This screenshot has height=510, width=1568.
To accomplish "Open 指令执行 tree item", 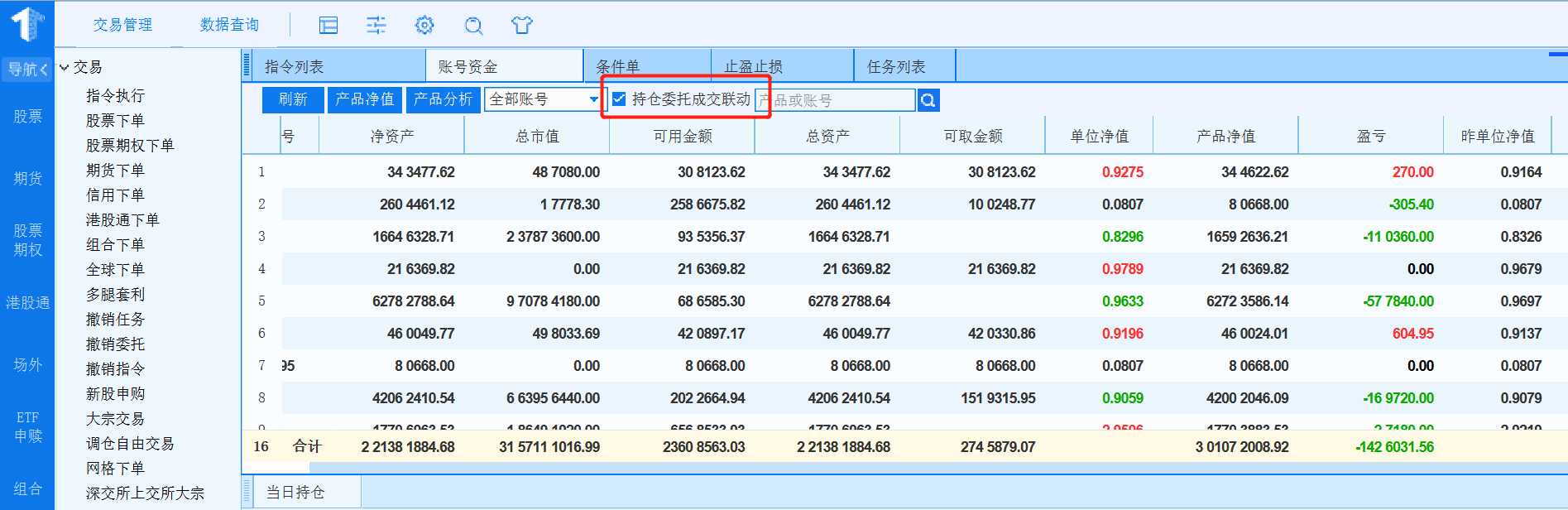I will point(115,96).
